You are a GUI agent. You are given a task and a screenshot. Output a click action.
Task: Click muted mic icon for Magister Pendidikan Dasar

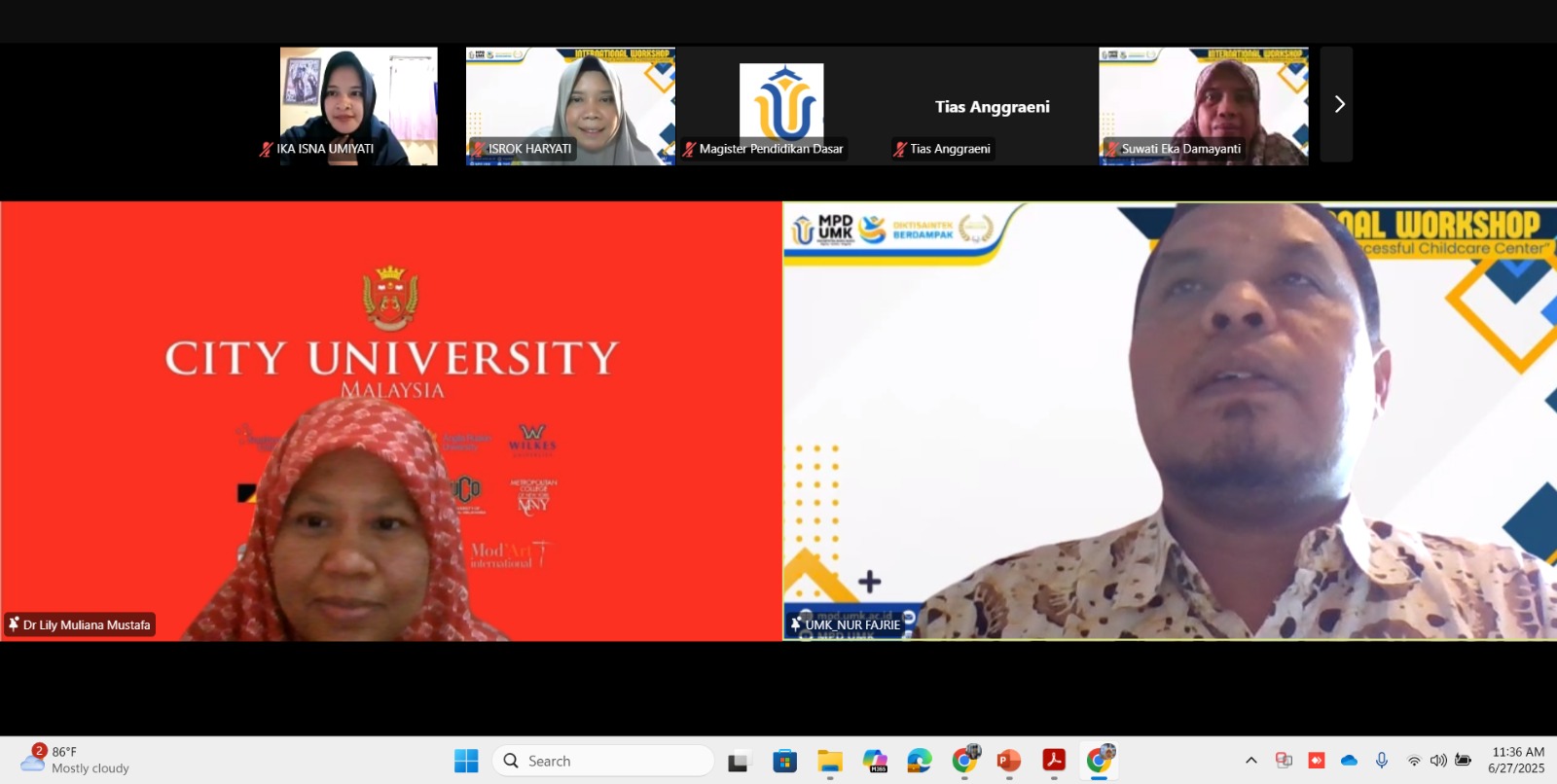[x=689, y=149]
